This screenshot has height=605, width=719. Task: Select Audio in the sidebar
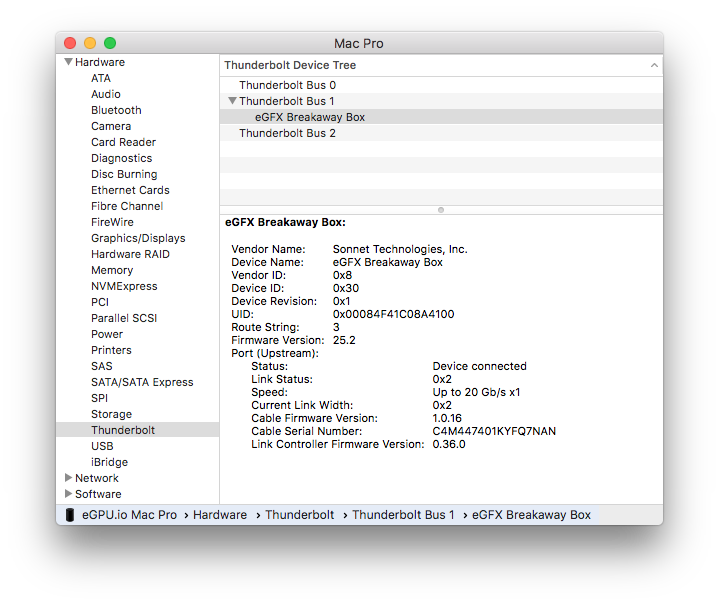tap(106, 94)
